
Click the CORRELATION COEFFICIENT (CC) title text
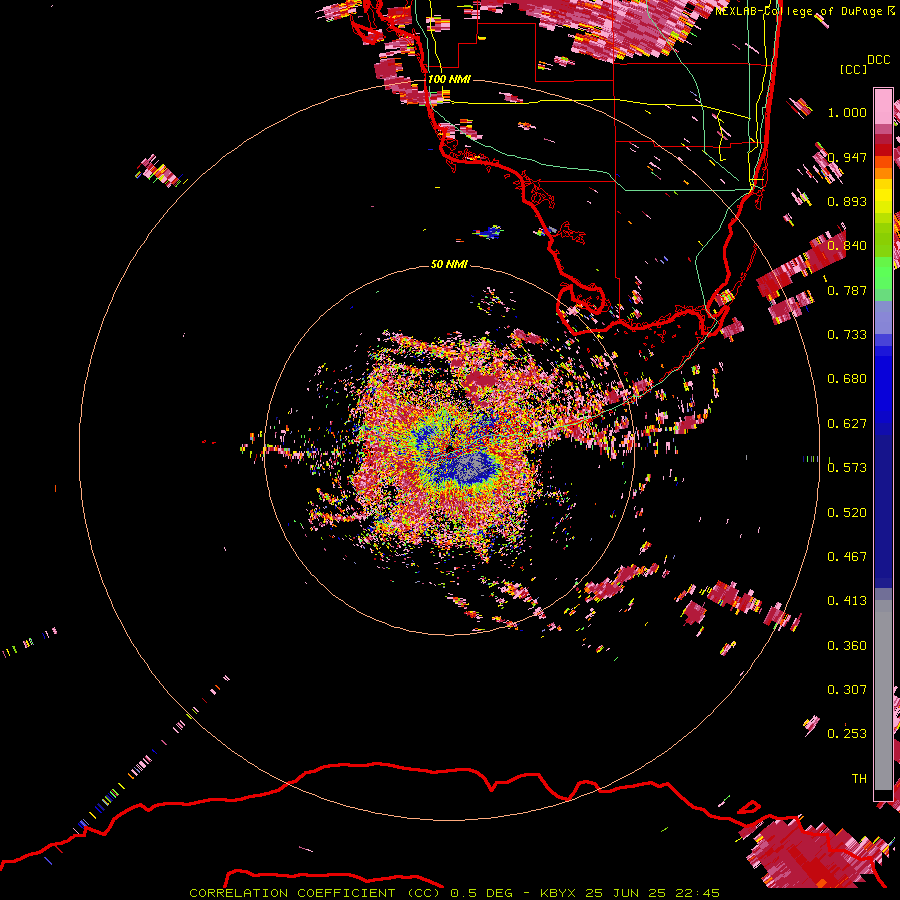coord(315,893)
